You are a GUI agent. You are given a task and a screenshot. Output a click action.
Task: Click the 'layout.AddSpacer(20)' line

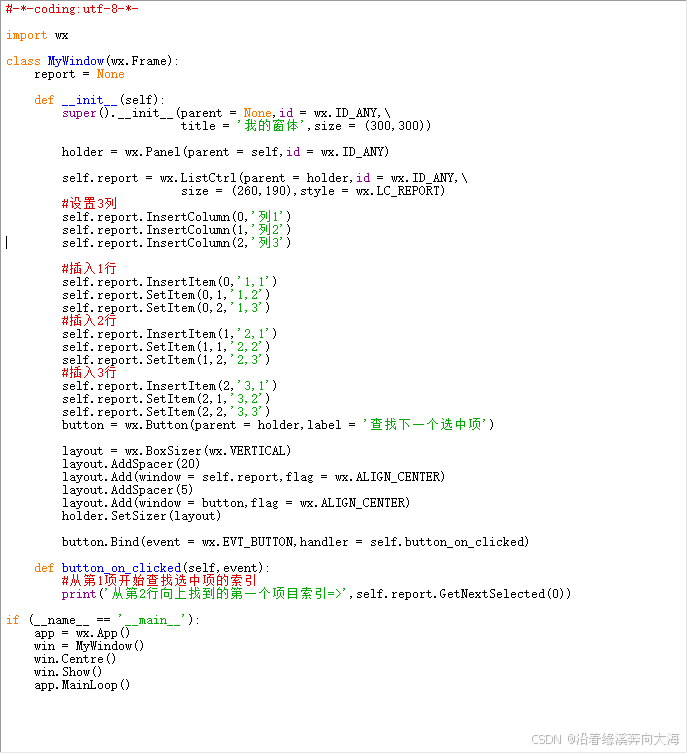pyautogui.click(x=131, y=463)
